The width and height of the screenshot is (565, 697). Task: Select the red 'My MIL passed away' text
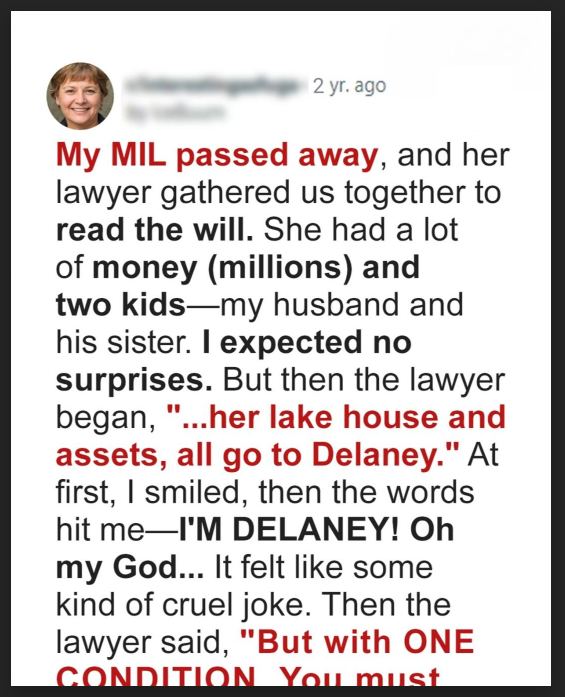(217, 156)
